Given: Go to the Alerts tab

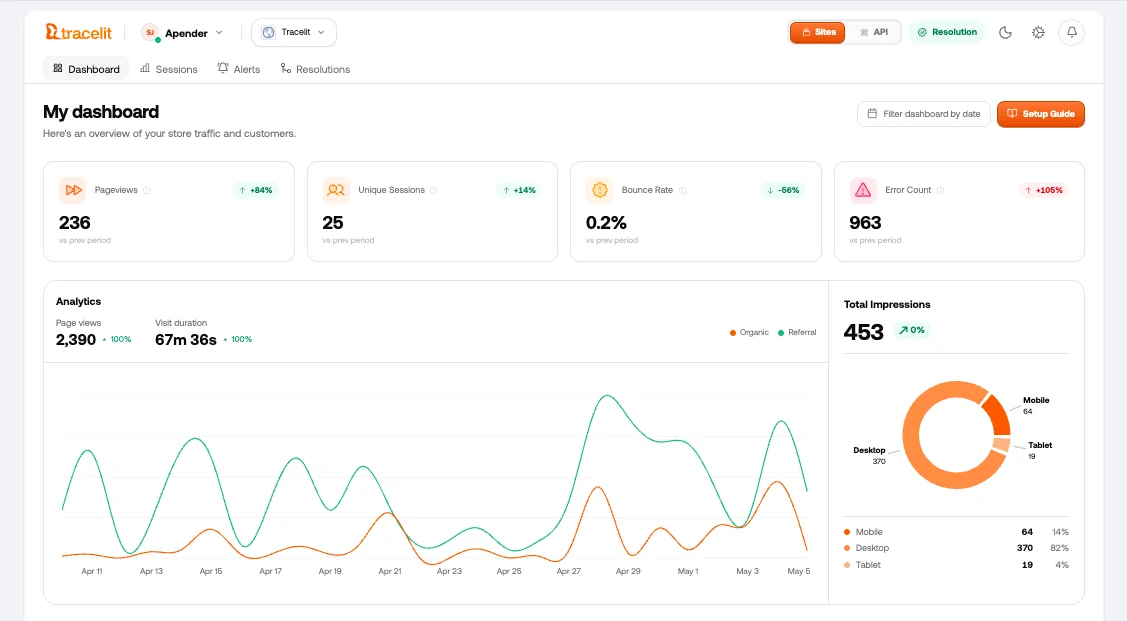Looking at the screenshot, I should [x=239, y=68].
